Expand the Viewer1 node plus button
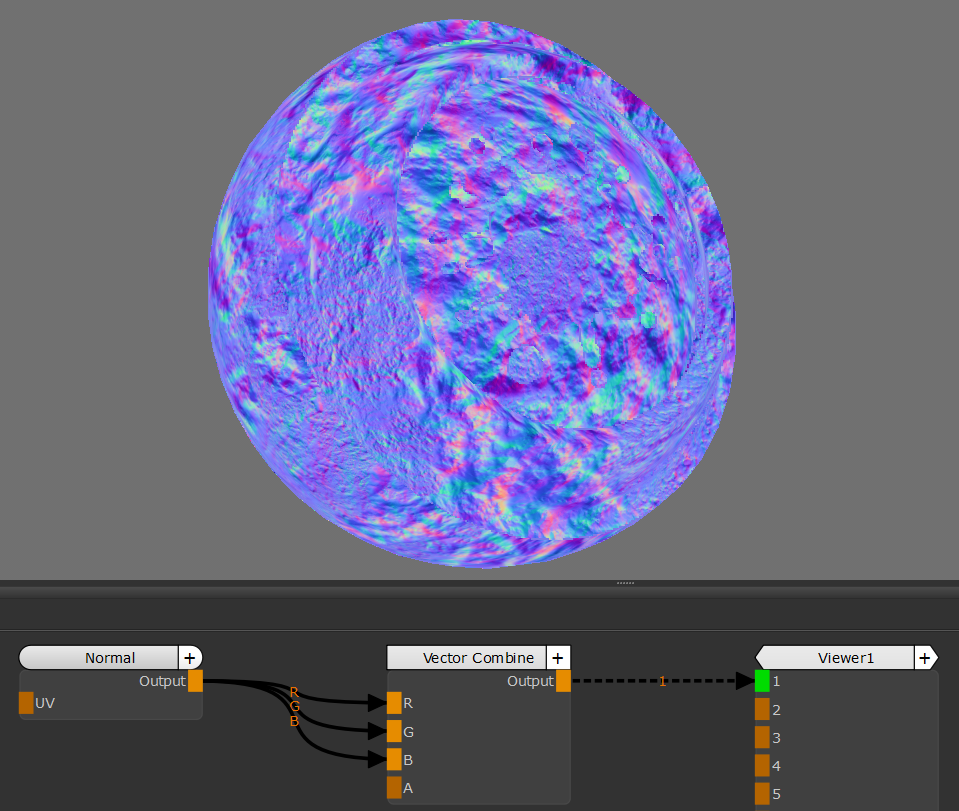This screenshot has height=811, width=959. (x=925, y=657)
